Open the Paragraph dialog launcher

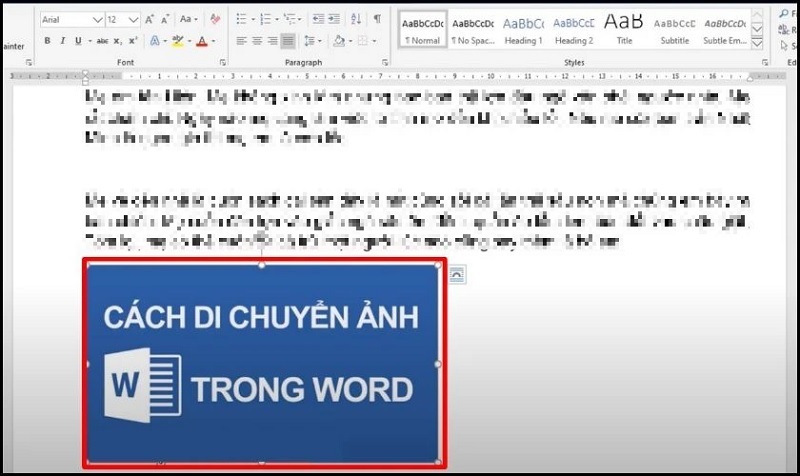click(385, 62)
